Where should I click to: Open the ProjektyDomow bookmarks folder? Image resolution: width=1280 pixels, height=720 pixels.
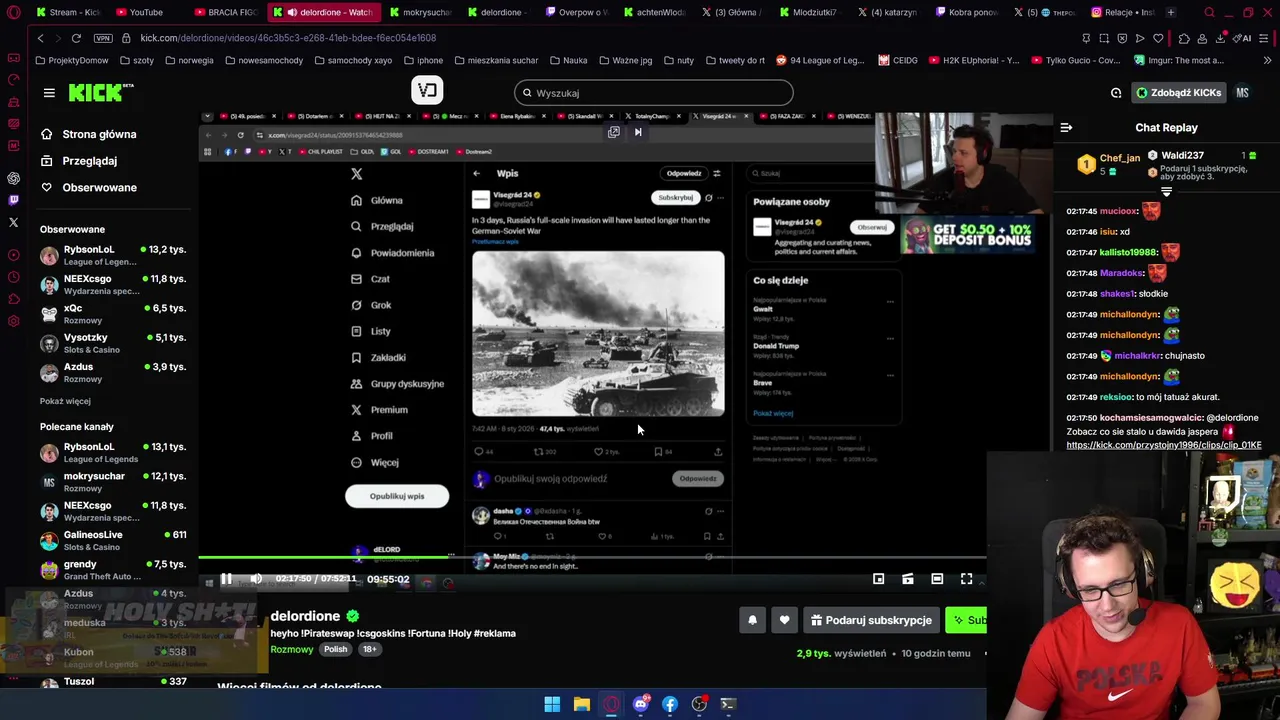click(x=72, y=60)
